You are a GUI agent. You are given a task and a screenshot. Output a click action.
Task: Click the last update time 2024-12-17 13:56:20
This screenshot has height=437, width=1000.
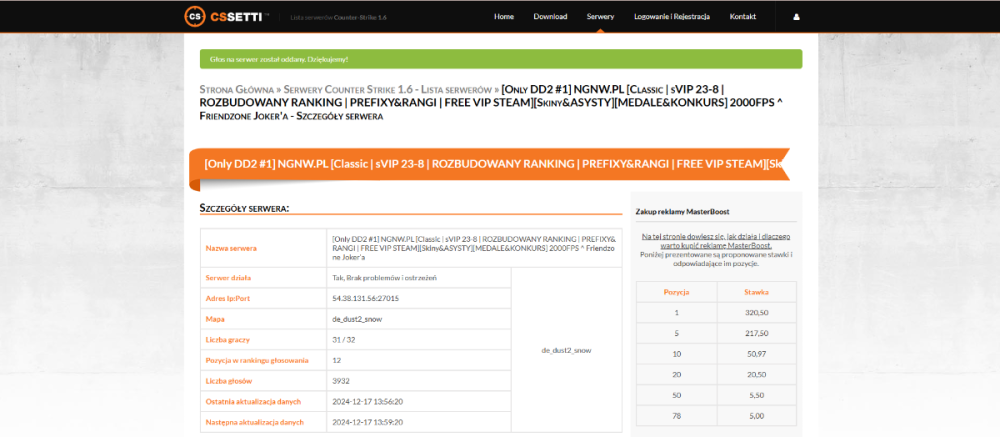(367, 402)
